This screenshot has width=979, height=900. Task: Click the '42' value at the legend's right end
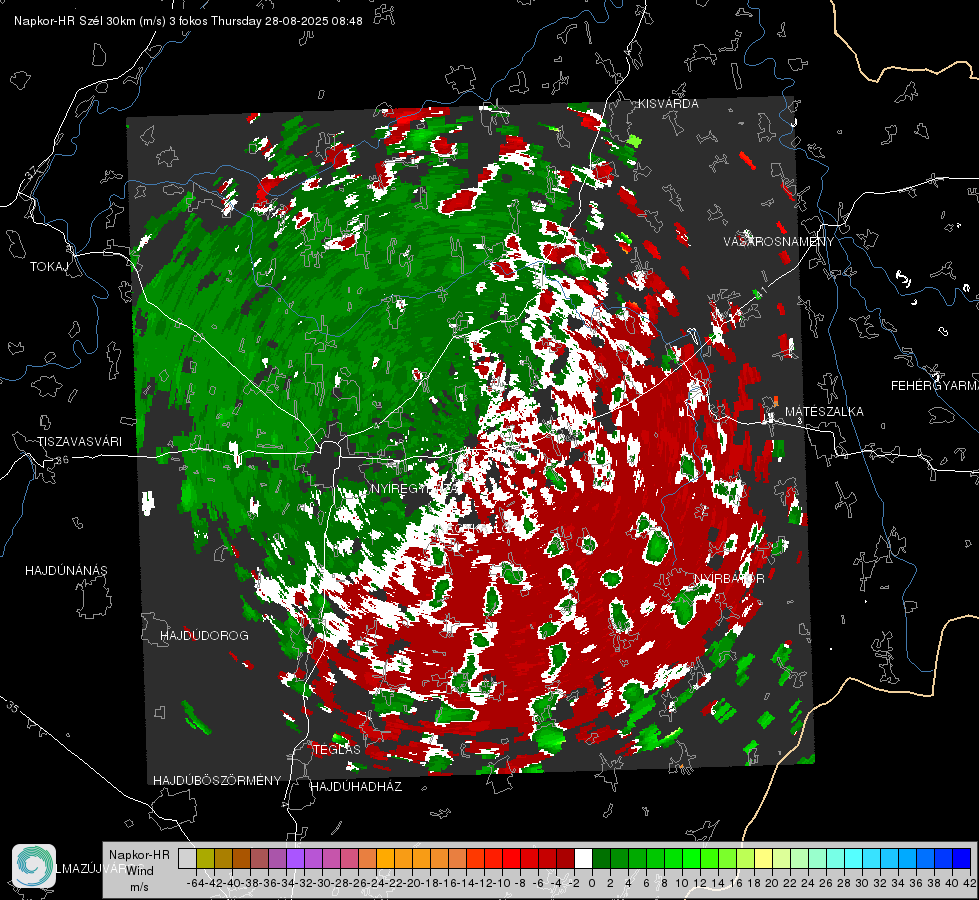pos(970,883)
